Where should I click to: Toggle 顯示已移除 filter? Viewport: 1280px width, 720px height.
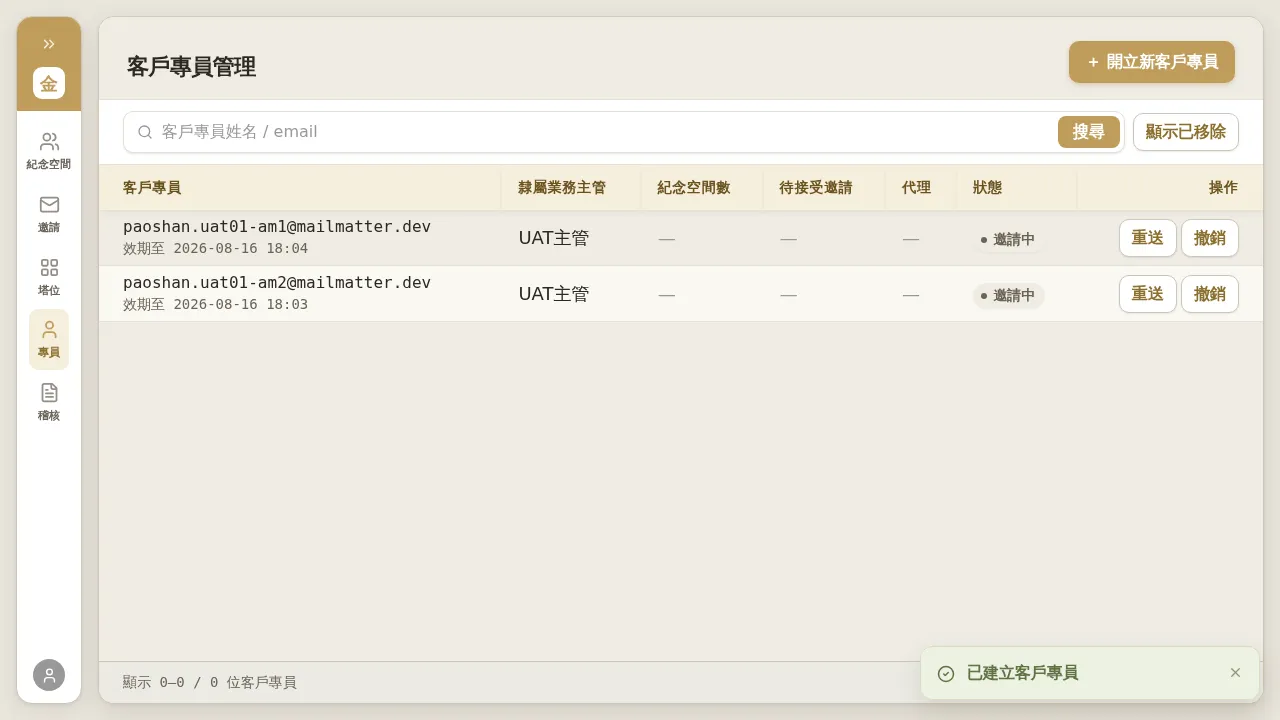1186,132
